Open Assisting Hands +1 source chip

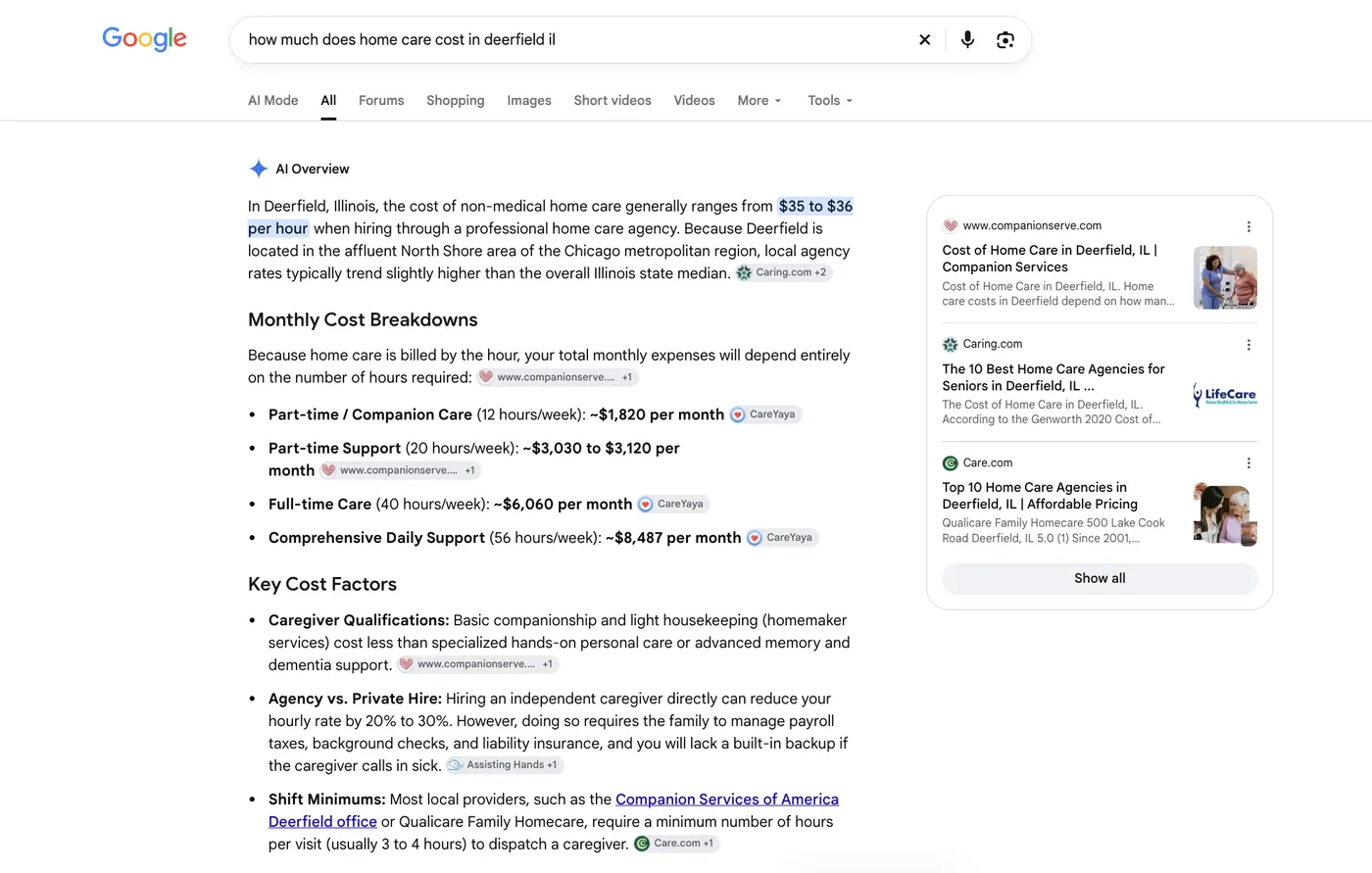coord(504,764)
